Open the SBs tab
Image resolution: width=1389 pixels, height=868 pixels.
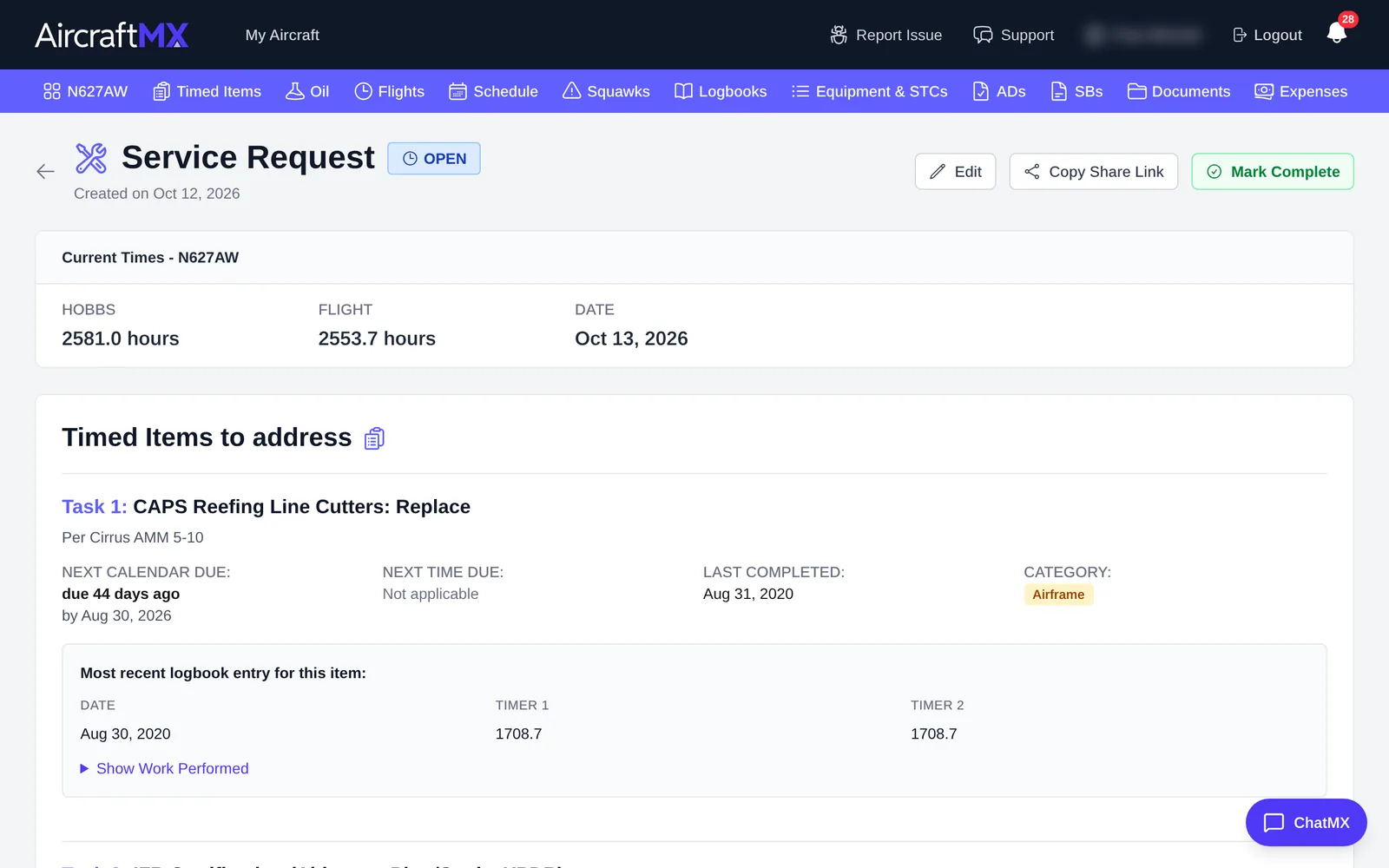click(1076, 91)
